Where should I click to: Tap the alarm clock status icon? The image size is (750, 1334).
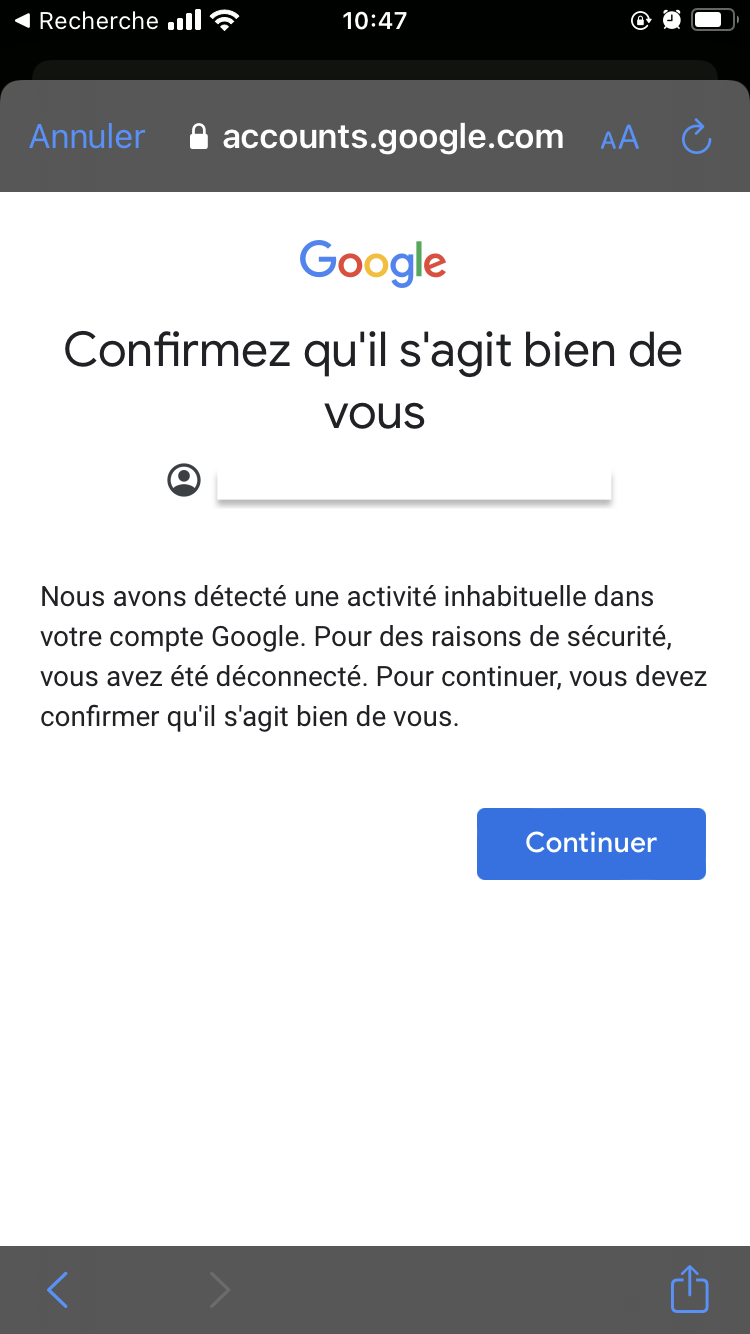pyautogui.click(x=672, y=20)
